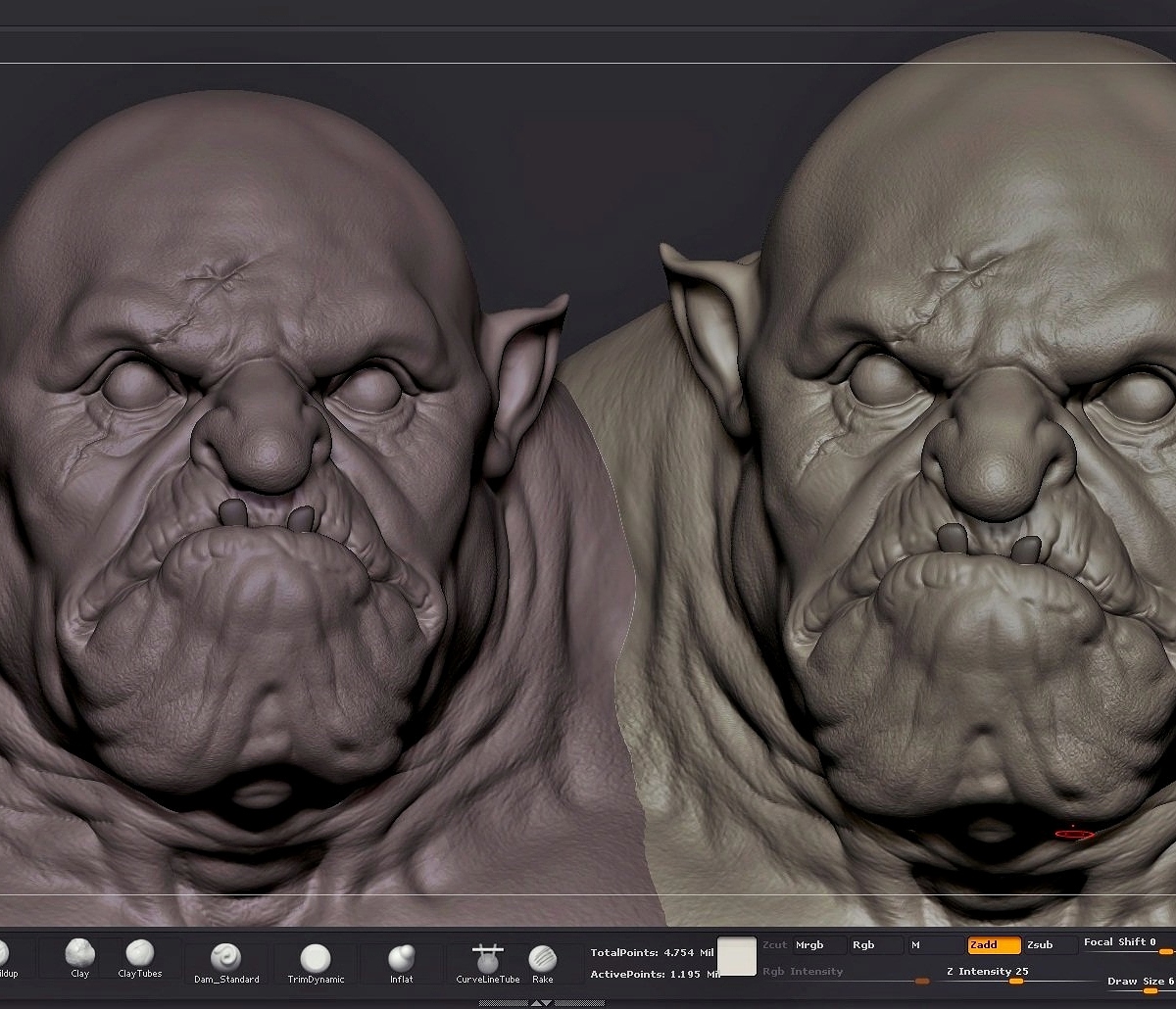Select the Clay brush
The image size is (1176, 1009).
point(79,958)
